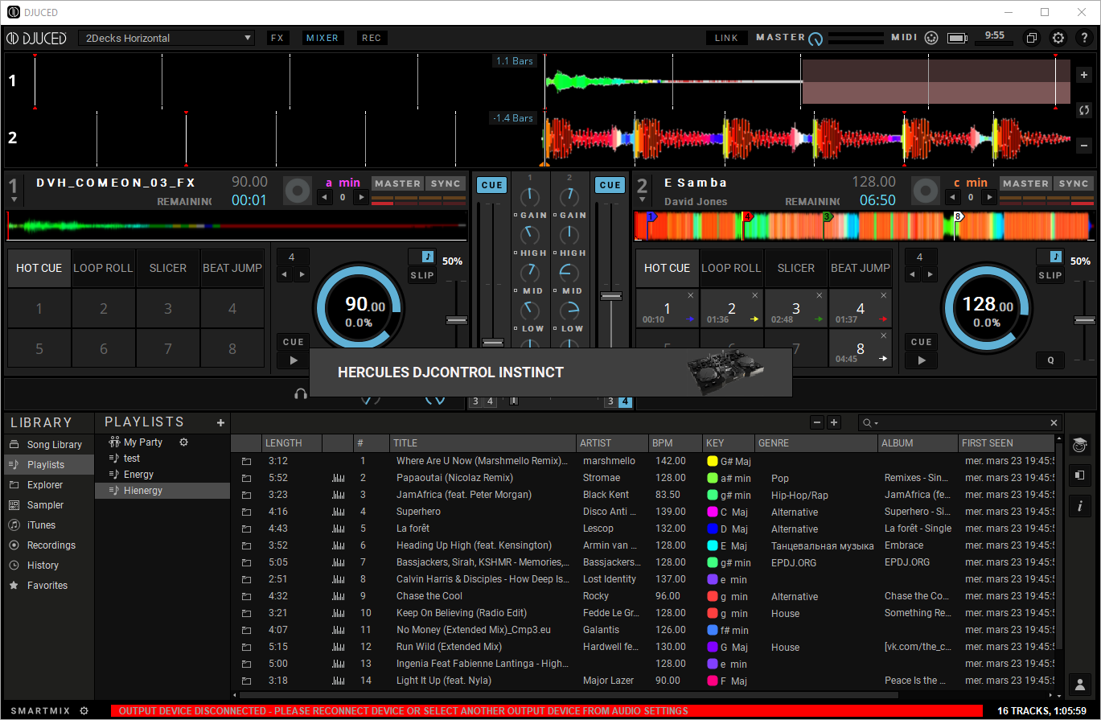Toggle SLIP mode on deck 1
1101x720 pixels.
(422, 275)
